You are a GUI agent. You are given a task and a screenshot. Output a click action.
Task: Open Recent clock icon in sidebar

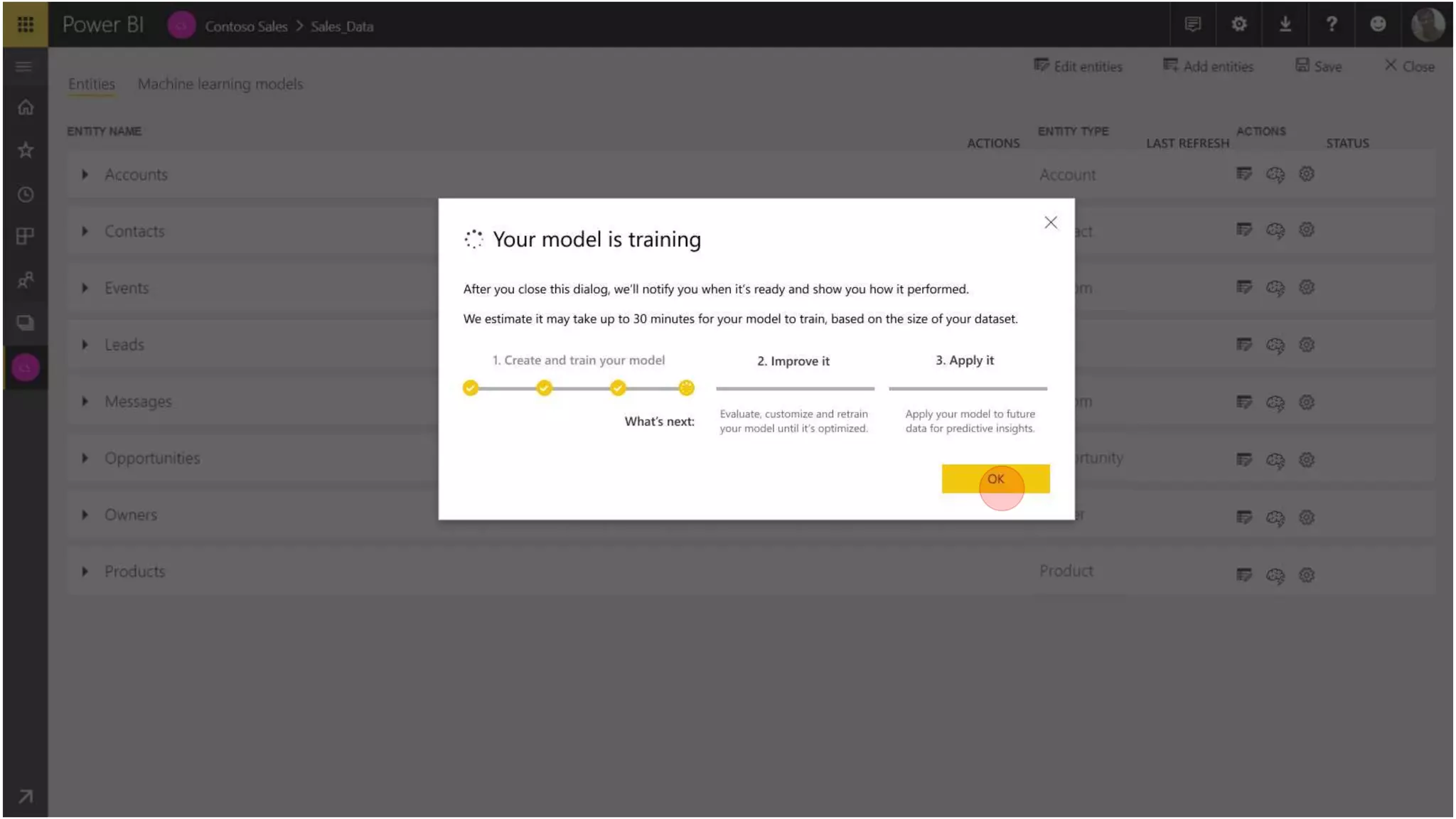pyautogui.click(x=26, y=194)
